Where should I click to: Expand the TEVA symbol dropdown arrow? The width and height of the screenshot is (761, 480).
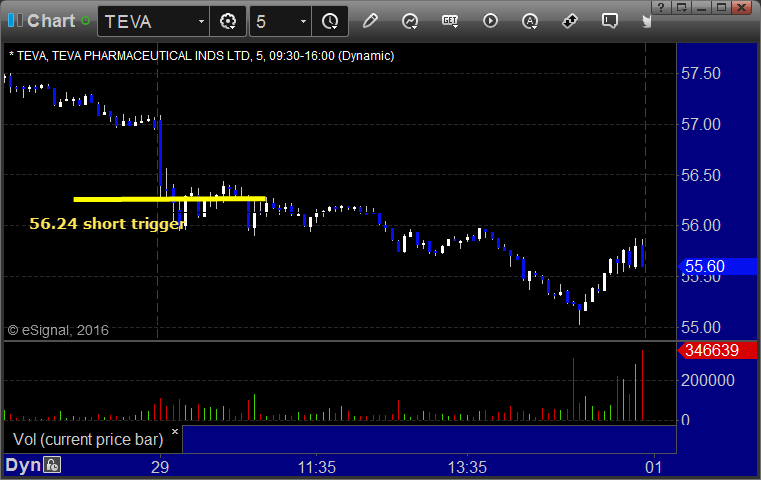point(201,21)
